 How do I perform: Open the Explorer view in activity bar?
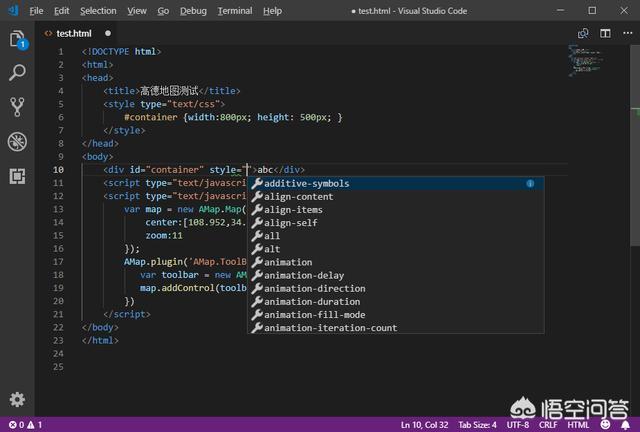tap(17, 40)
